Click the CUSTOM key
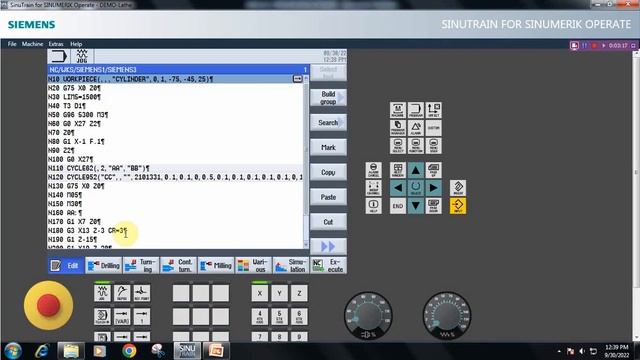 point(433,128)
